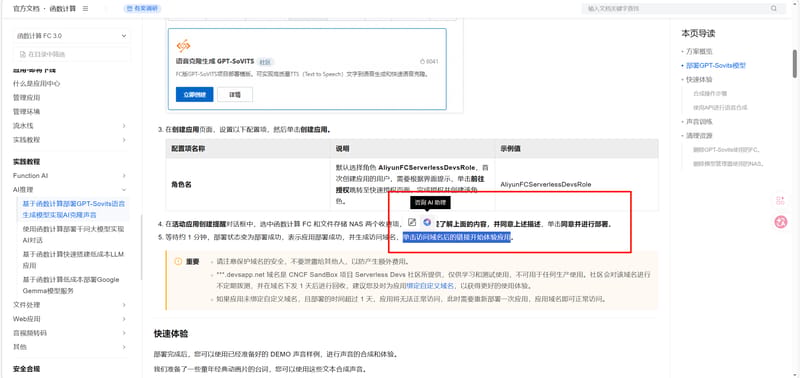The width and height of the screenshot is (800, 378).
Task: Open 快速搭建低成本LLM应用 sidebar article
Action: point(73,260)
